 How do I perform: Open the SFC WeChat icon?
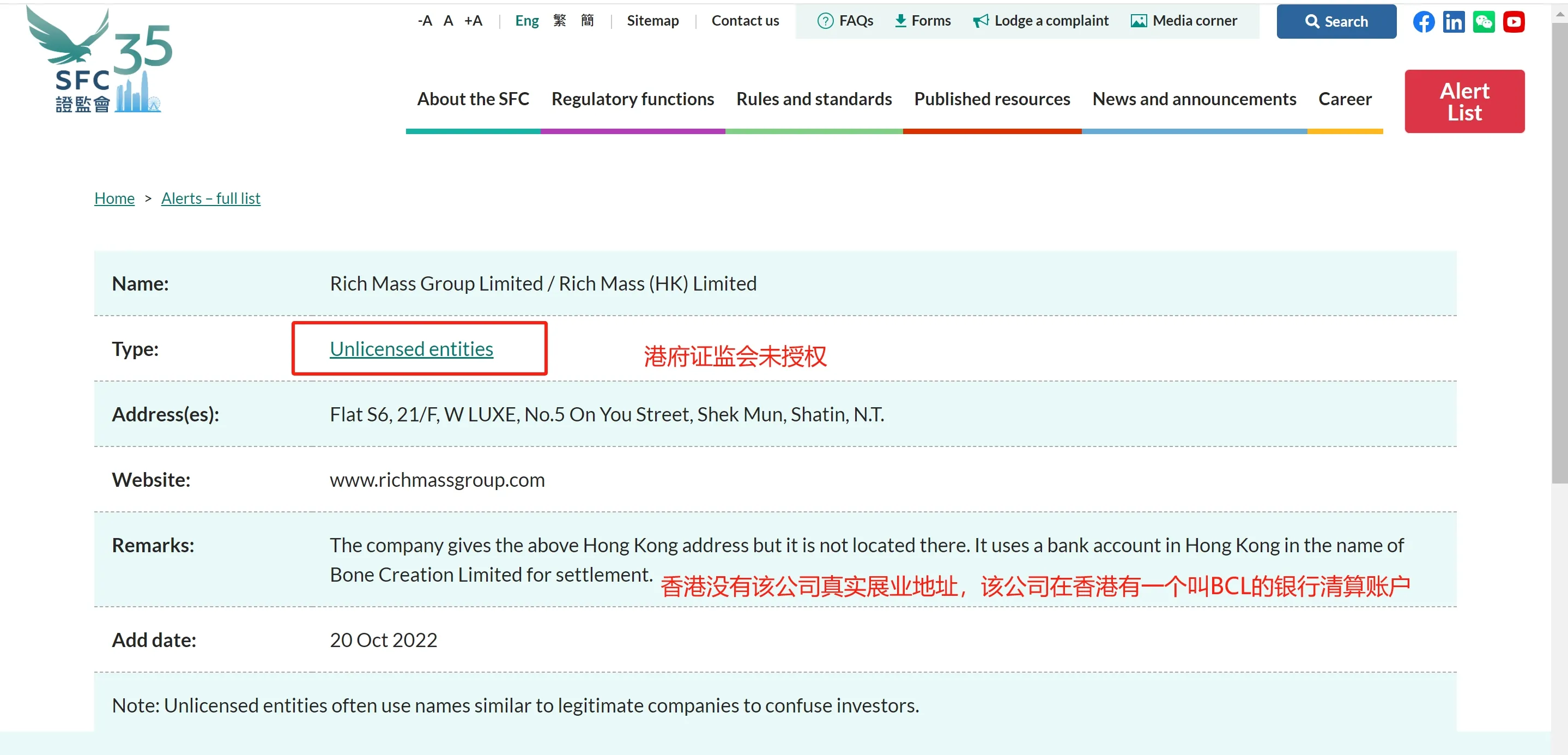[x=1484, y=22]
